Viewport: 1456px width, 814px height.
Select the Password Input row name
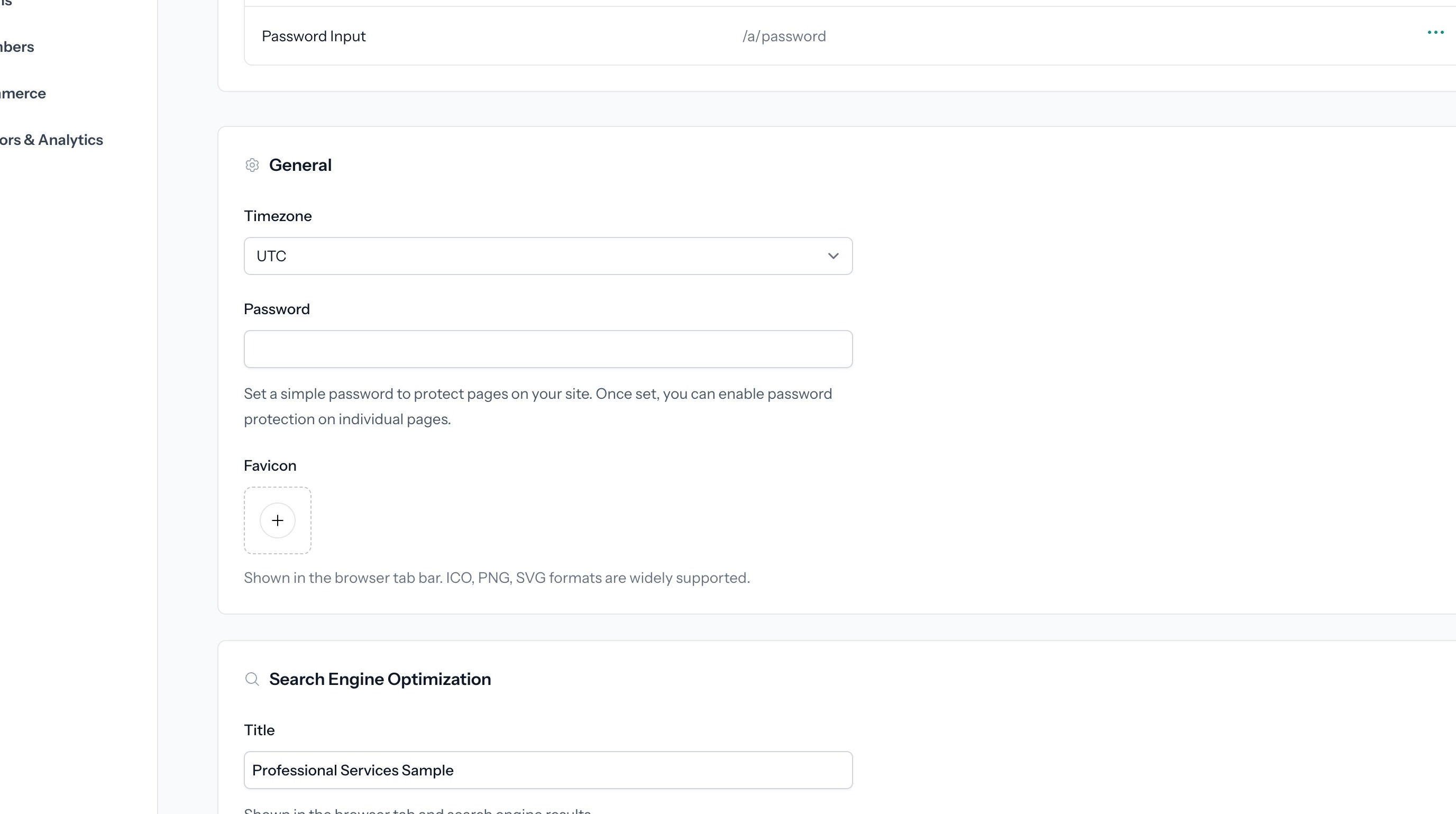click(314, 36)
